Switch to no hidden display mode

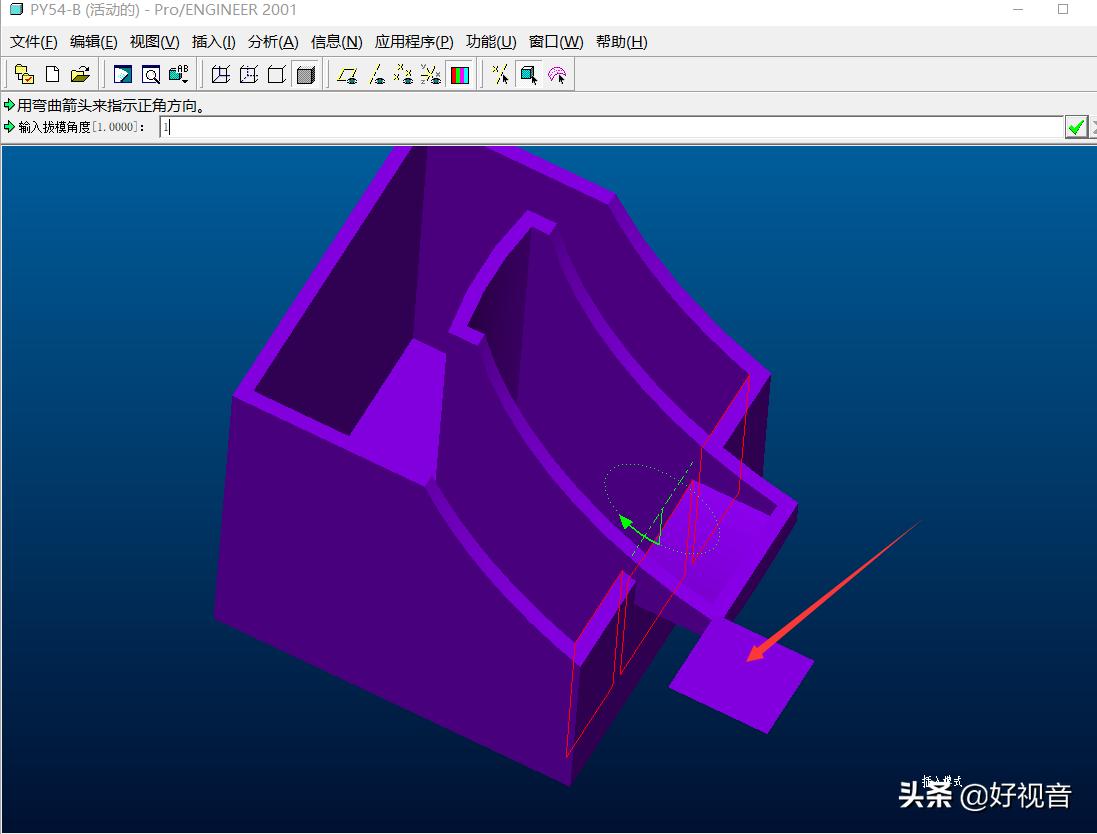[x=277, y=75]
